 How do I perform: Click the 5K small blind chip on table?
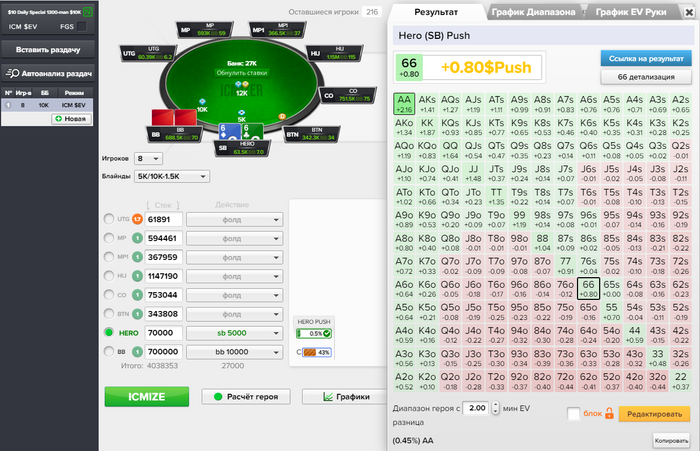pyautogui.click(x=242, y=113)
